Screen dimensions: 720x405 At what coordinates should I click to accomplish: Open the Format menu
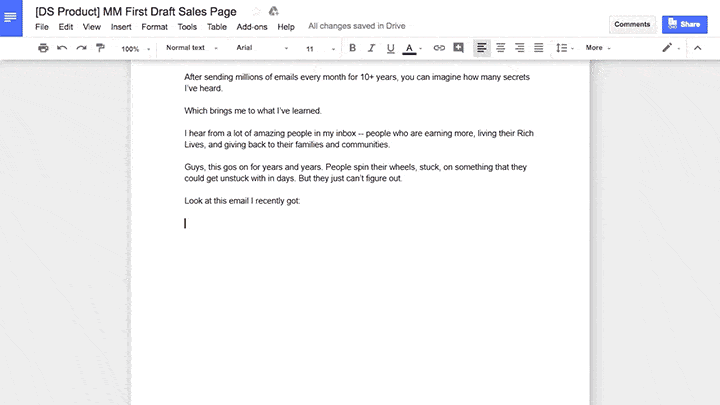pyautogui.click(x=154, y=27)
